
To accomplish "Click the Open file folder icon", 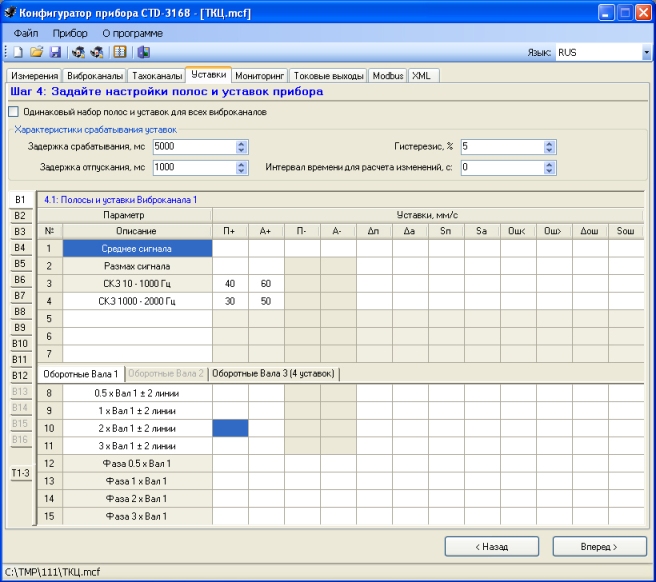I will pyautogui.click(x=36, y=52).
